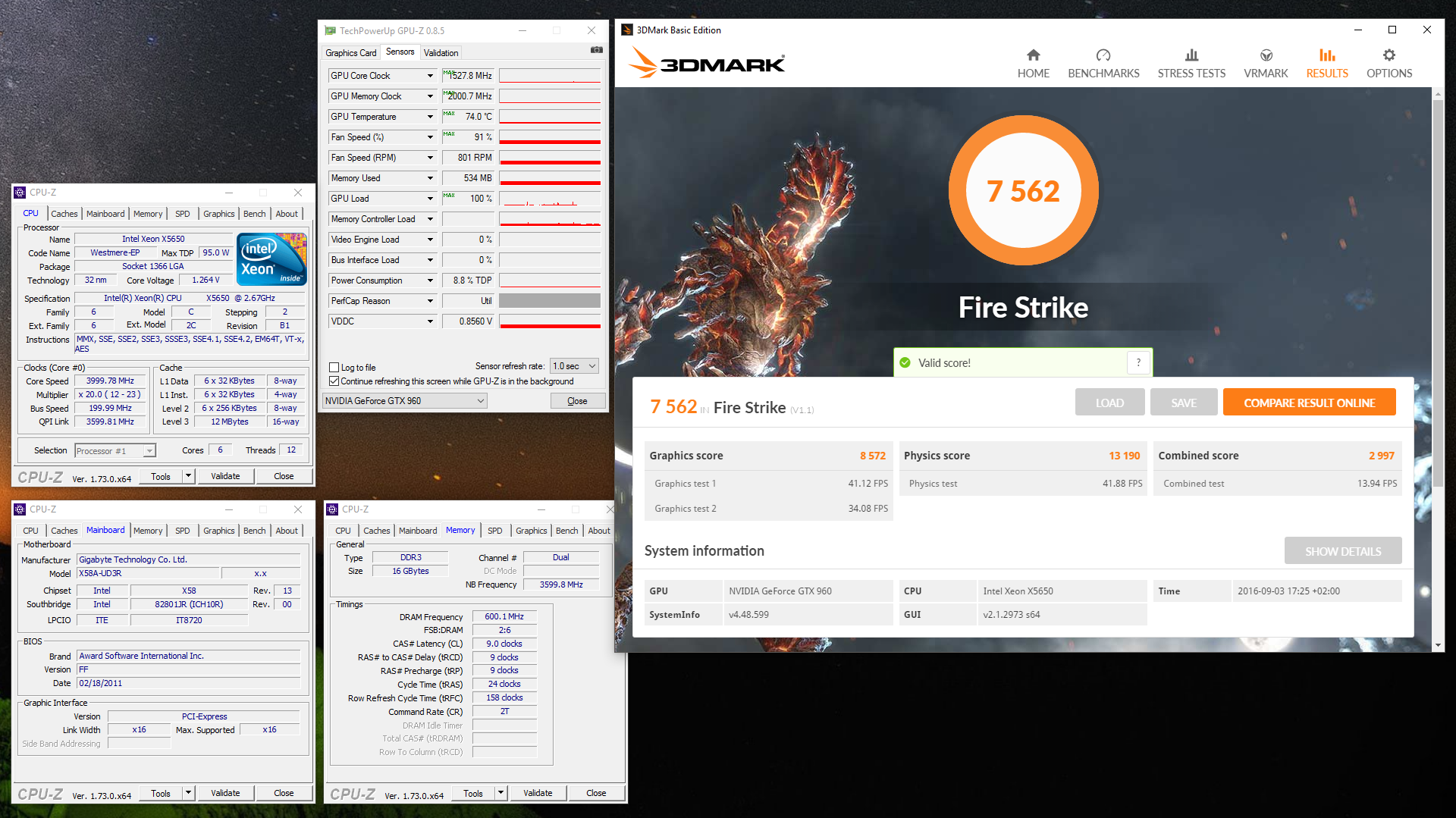Image resolution: width=1456 pixels, height=818 pixels.
Task: Expand the PerfCap Reason sensor dropdown
Action: tap(430, 301)
